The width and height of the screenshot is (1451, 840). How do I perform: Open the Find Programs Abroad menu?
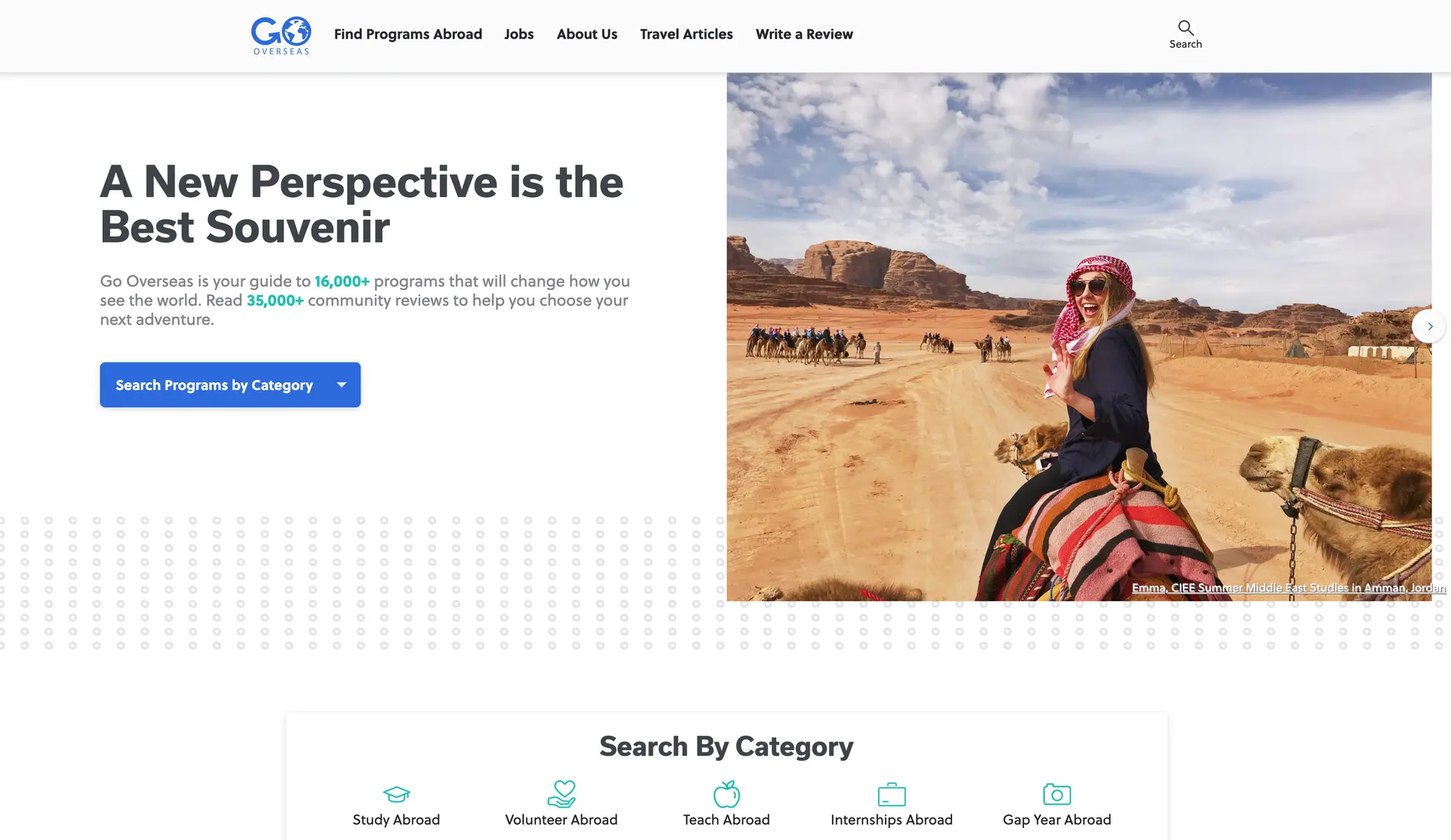pos(408,34)
